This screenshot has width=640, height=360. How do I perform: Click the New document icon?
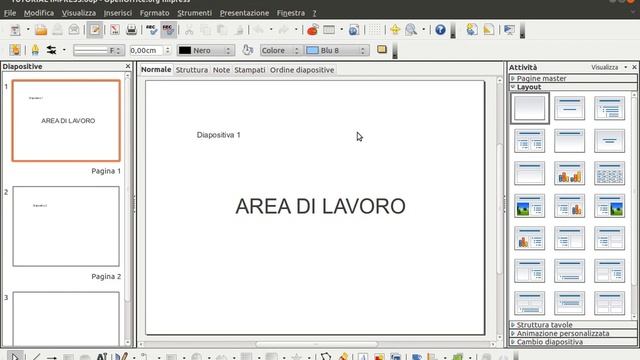point(16,30)
